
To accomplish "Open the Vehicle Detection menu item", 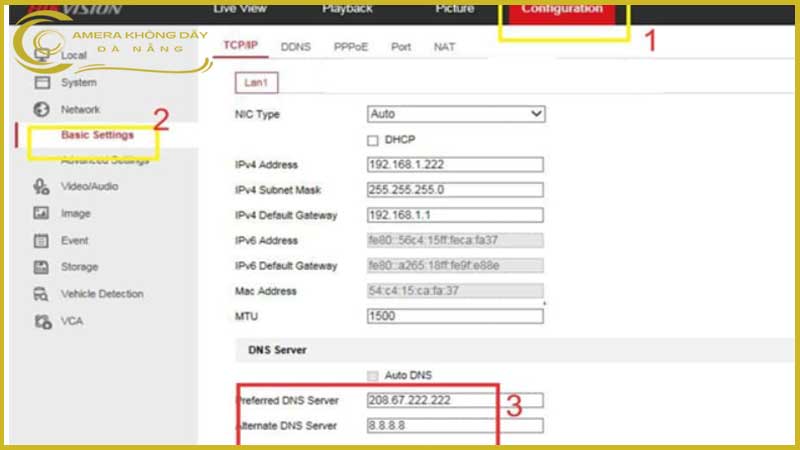I will coord(102,294).
